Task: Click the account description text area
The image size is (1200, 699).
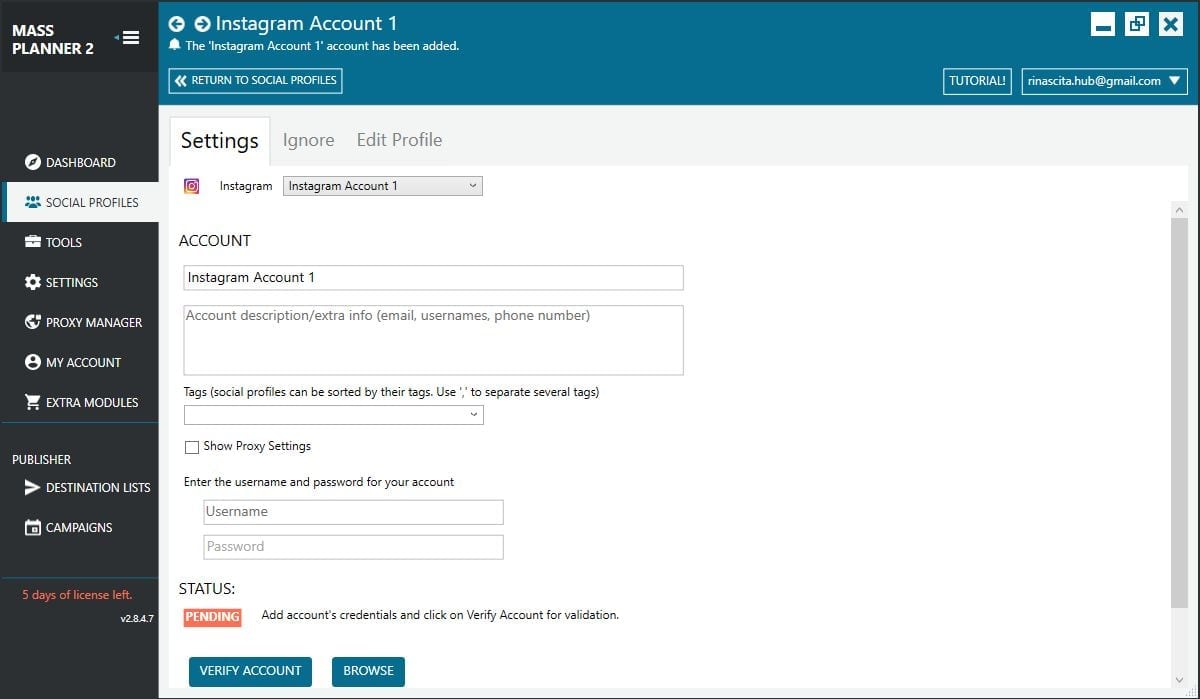Action: click(434, 340)
